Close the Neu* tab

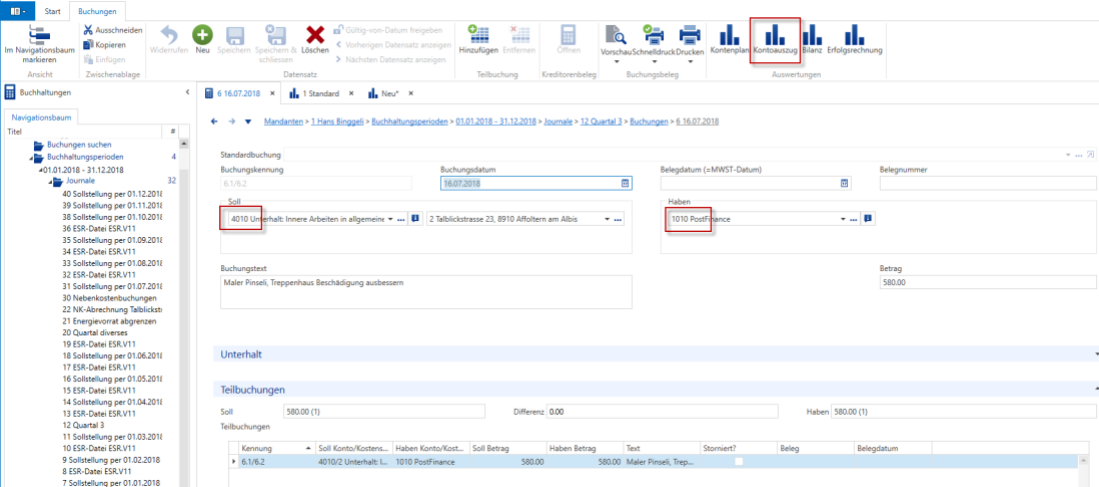pyautogui.click(x=411, y=93)
